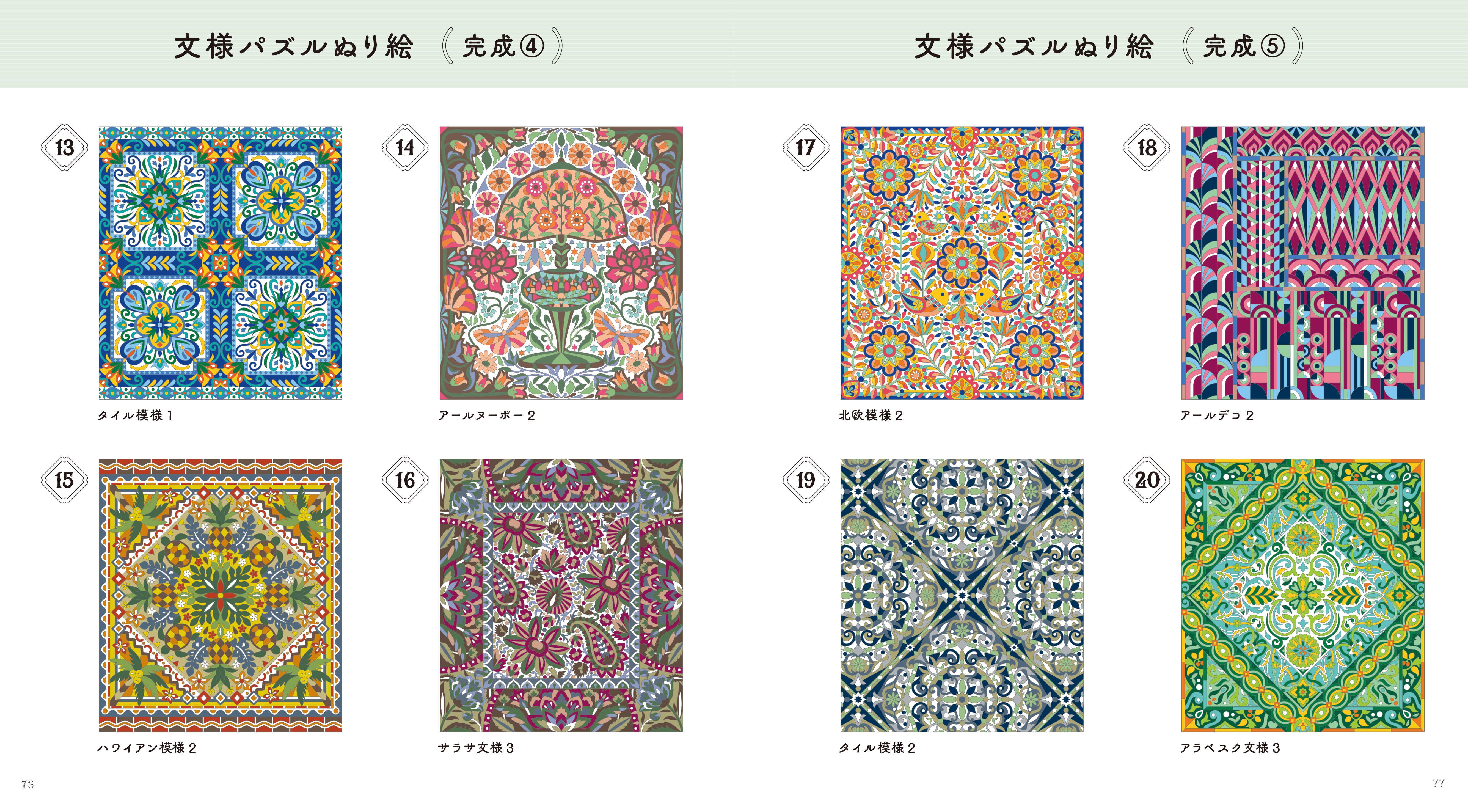Open the Nordic pattern 2 floral image
The width and height of the screenshot is (1468, 812).
tap(962, 263)
